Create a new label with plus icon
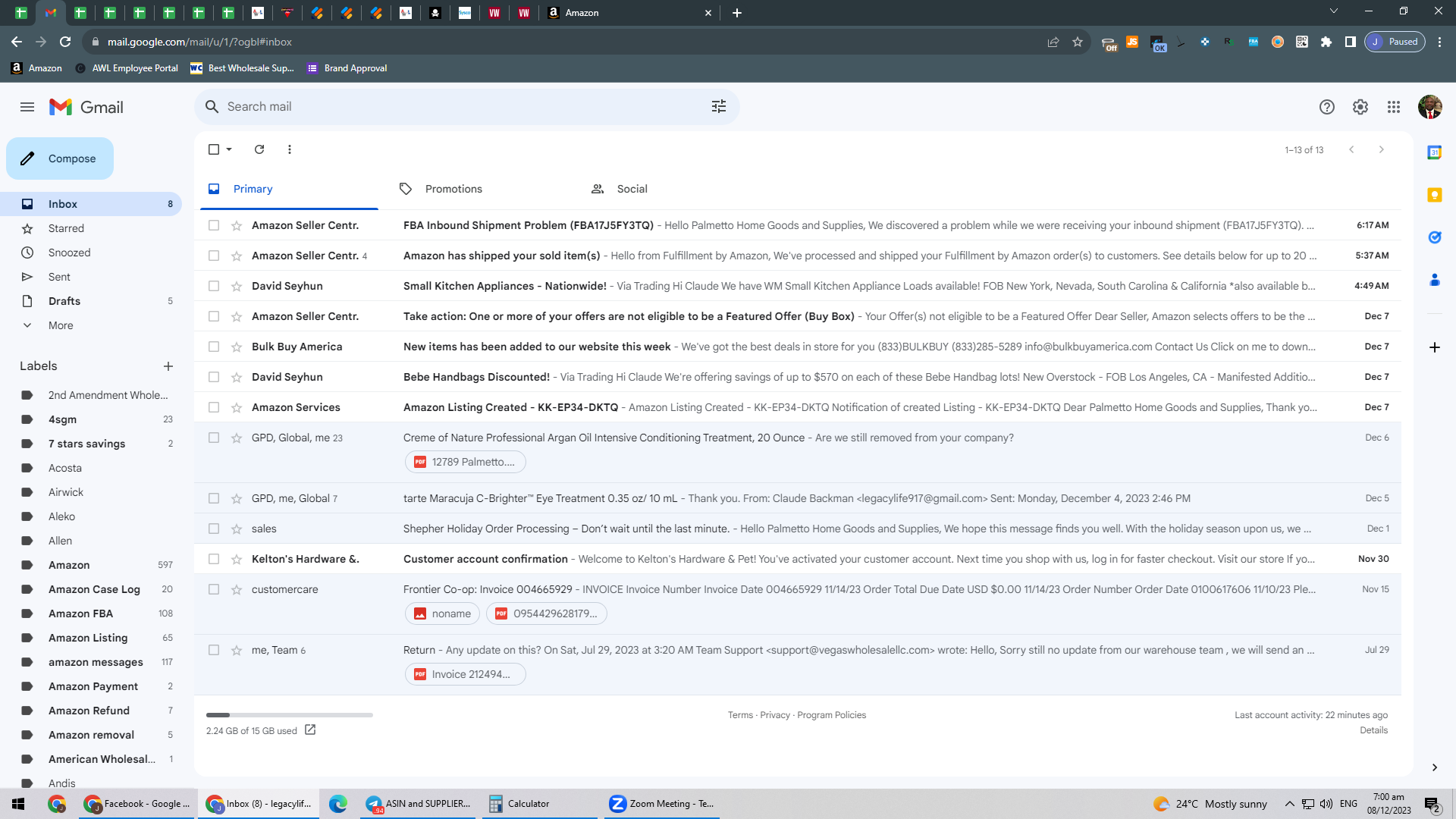Screen dimensions: 1456x819 [x=168, y=366]
